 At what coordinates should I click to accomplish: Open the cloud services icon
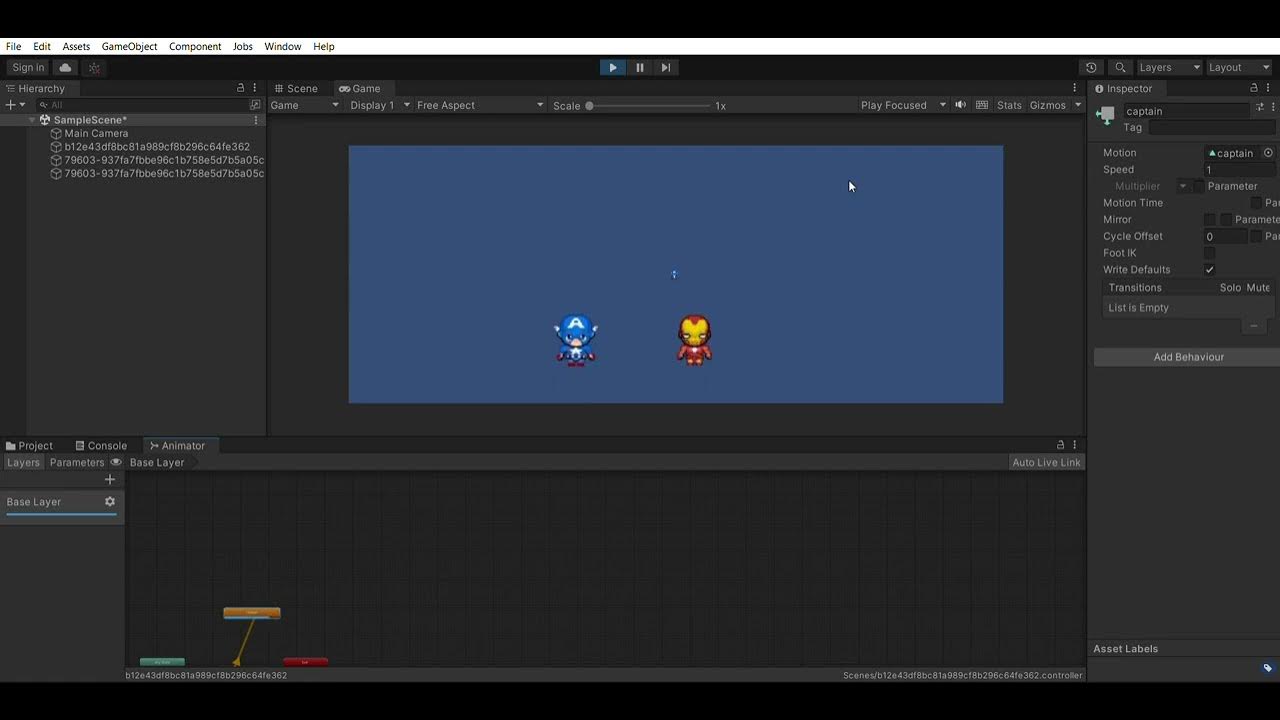tap(65, 67)
